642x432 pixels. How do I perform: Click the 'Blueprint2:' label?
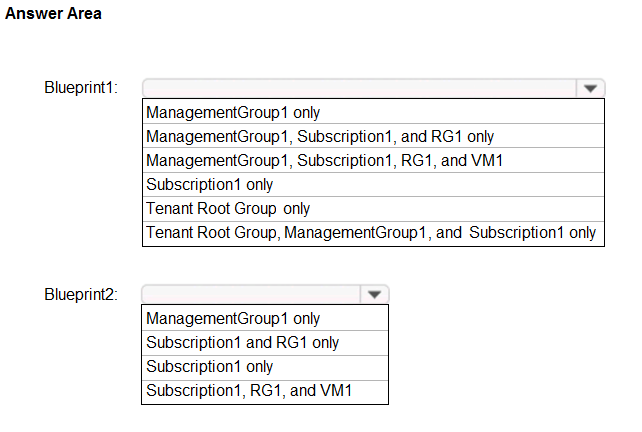[81, 294]
